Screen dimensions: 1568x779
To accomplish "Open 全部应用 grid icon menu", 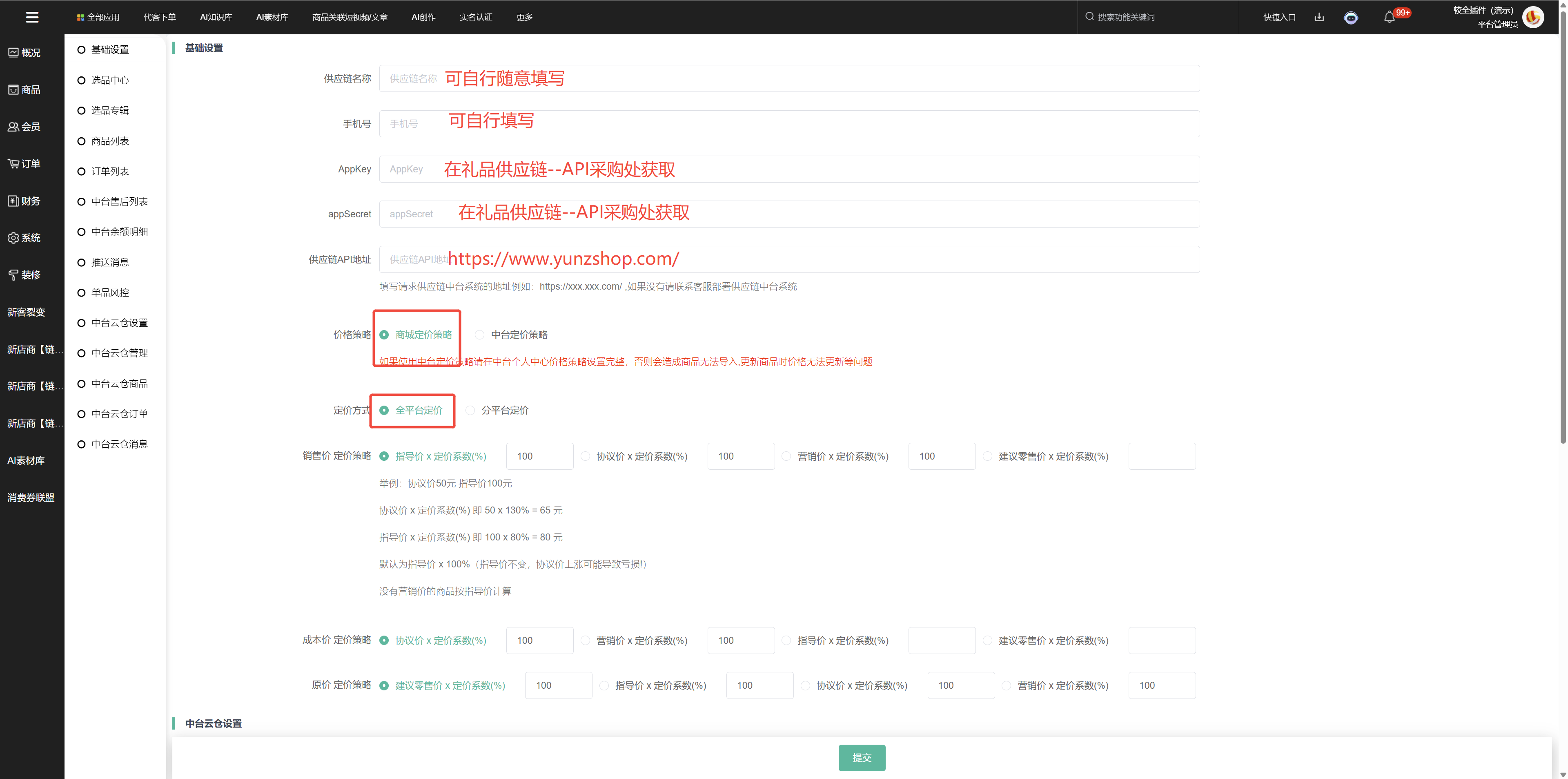I will [98, 17].
